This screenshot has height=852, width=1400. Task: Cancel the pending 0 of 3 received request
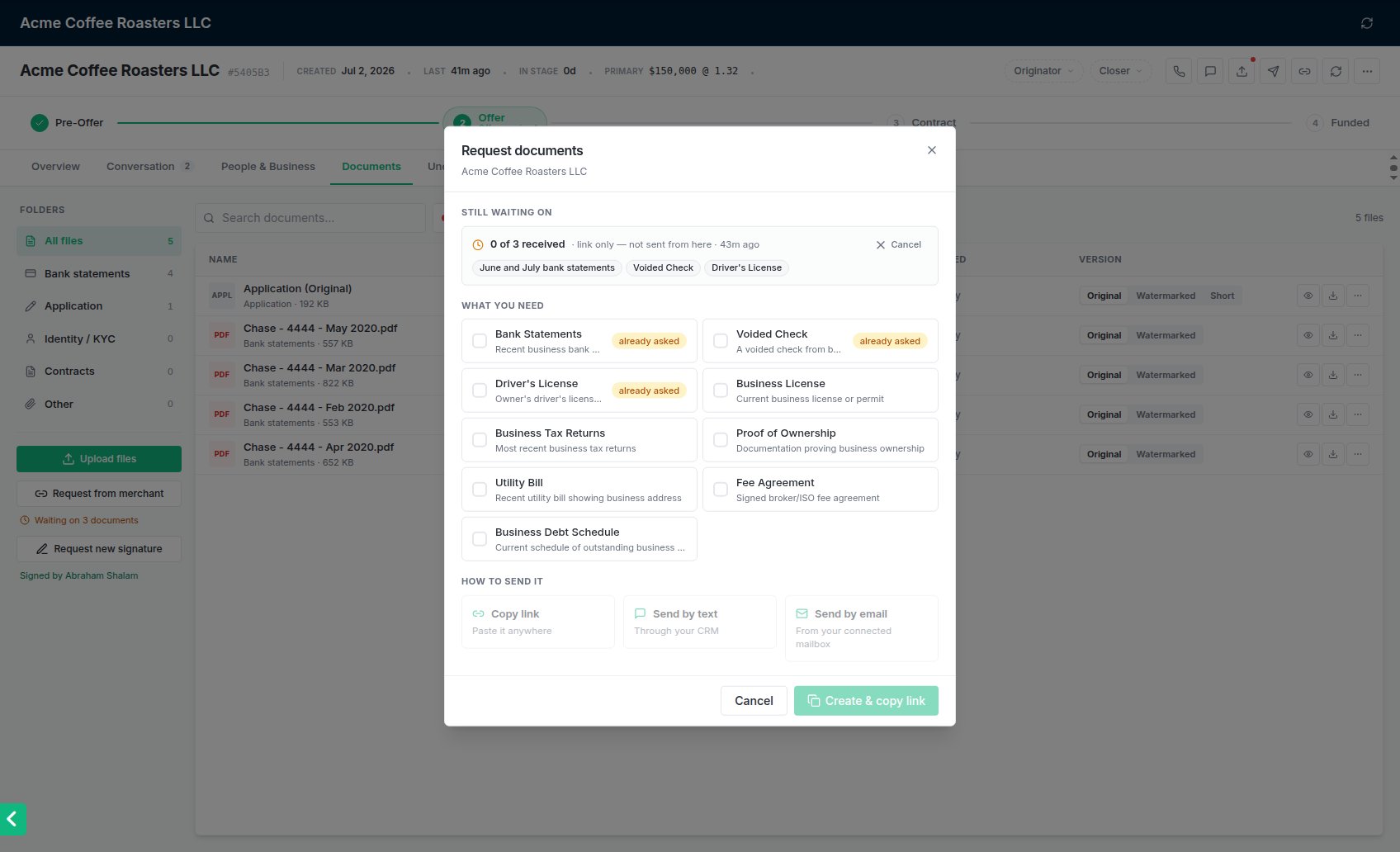point(899,244)
